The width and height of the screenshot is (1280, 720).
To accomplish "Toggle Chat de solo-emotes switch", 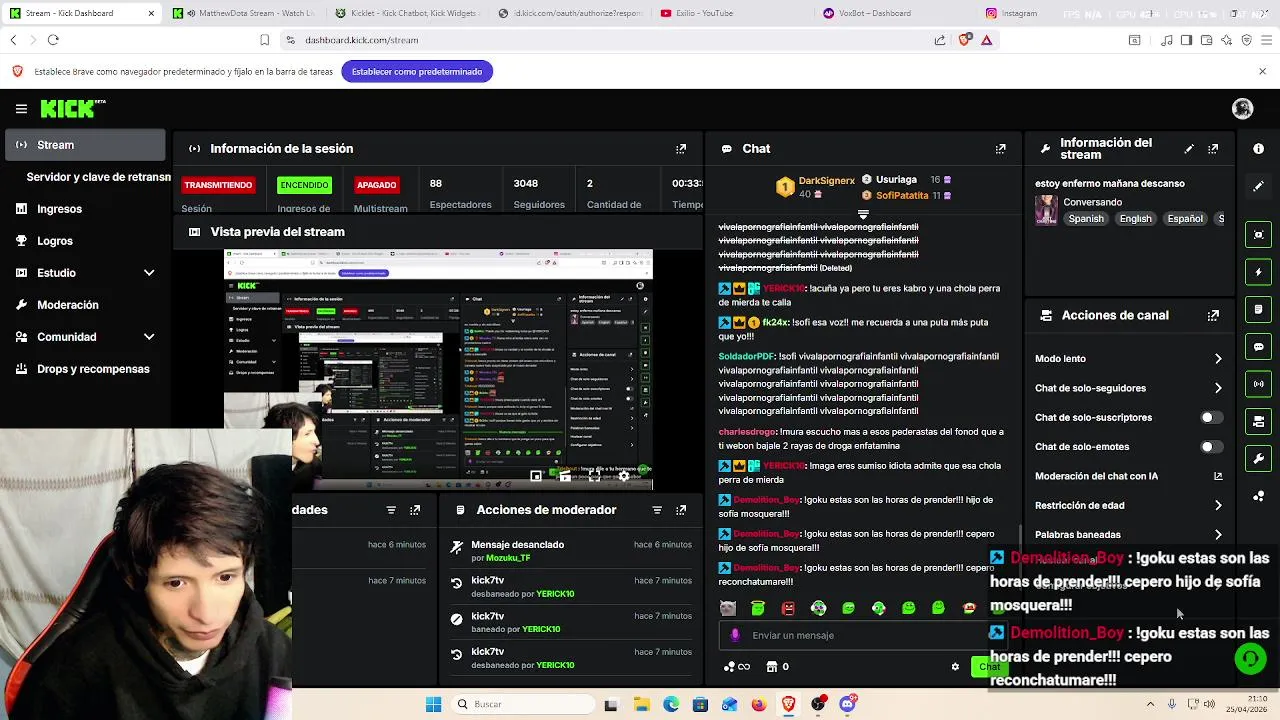I will [1211, 447].
